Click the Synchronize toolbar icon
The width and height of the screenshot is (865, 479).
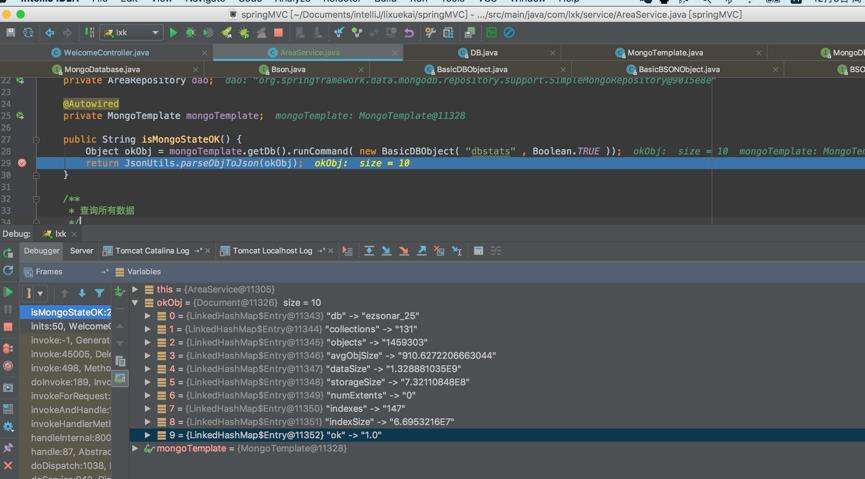28,33
